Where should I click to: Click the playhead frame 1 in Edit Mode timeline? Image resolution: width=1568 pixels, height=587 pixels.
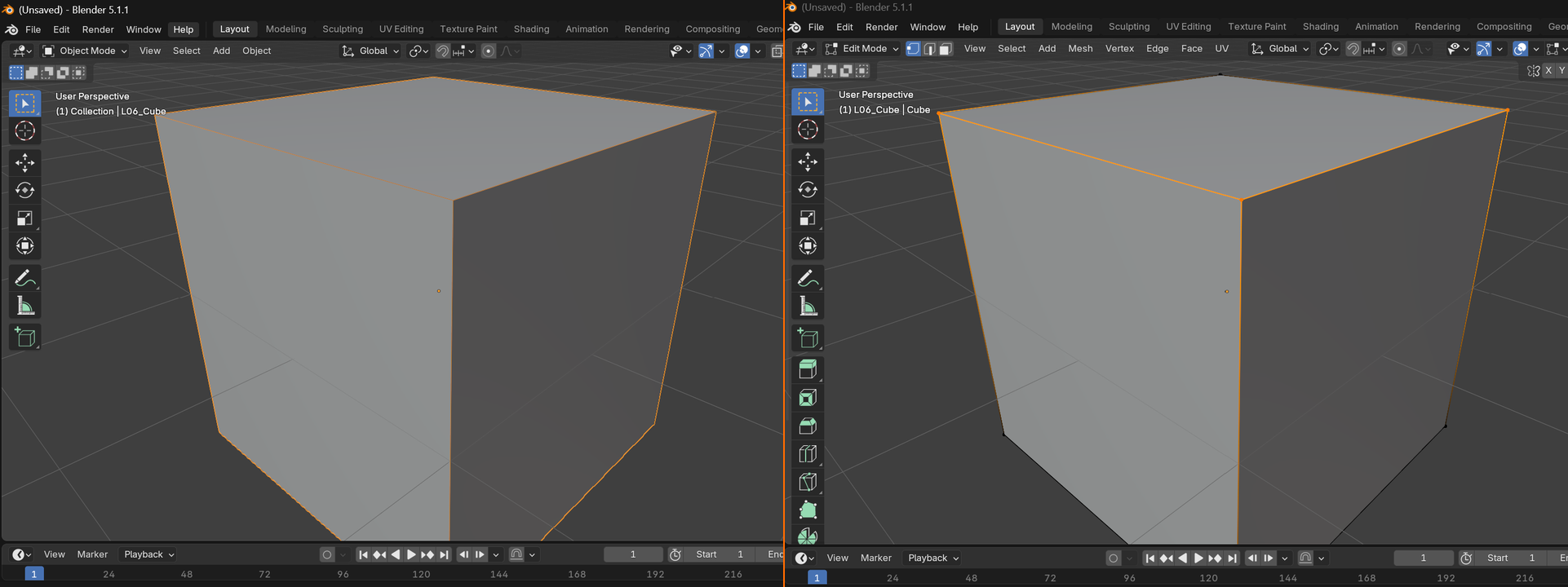pyautogui.click(x=817, y=578)
